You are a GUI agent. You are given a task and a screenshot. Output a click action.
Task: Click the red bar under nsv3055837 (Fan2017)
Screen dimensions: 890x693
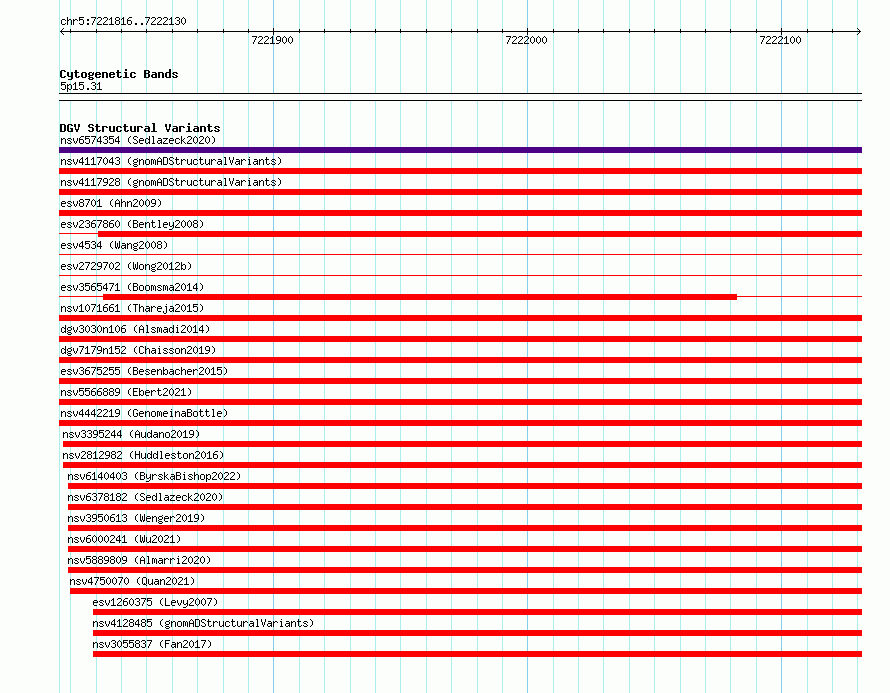477,654
